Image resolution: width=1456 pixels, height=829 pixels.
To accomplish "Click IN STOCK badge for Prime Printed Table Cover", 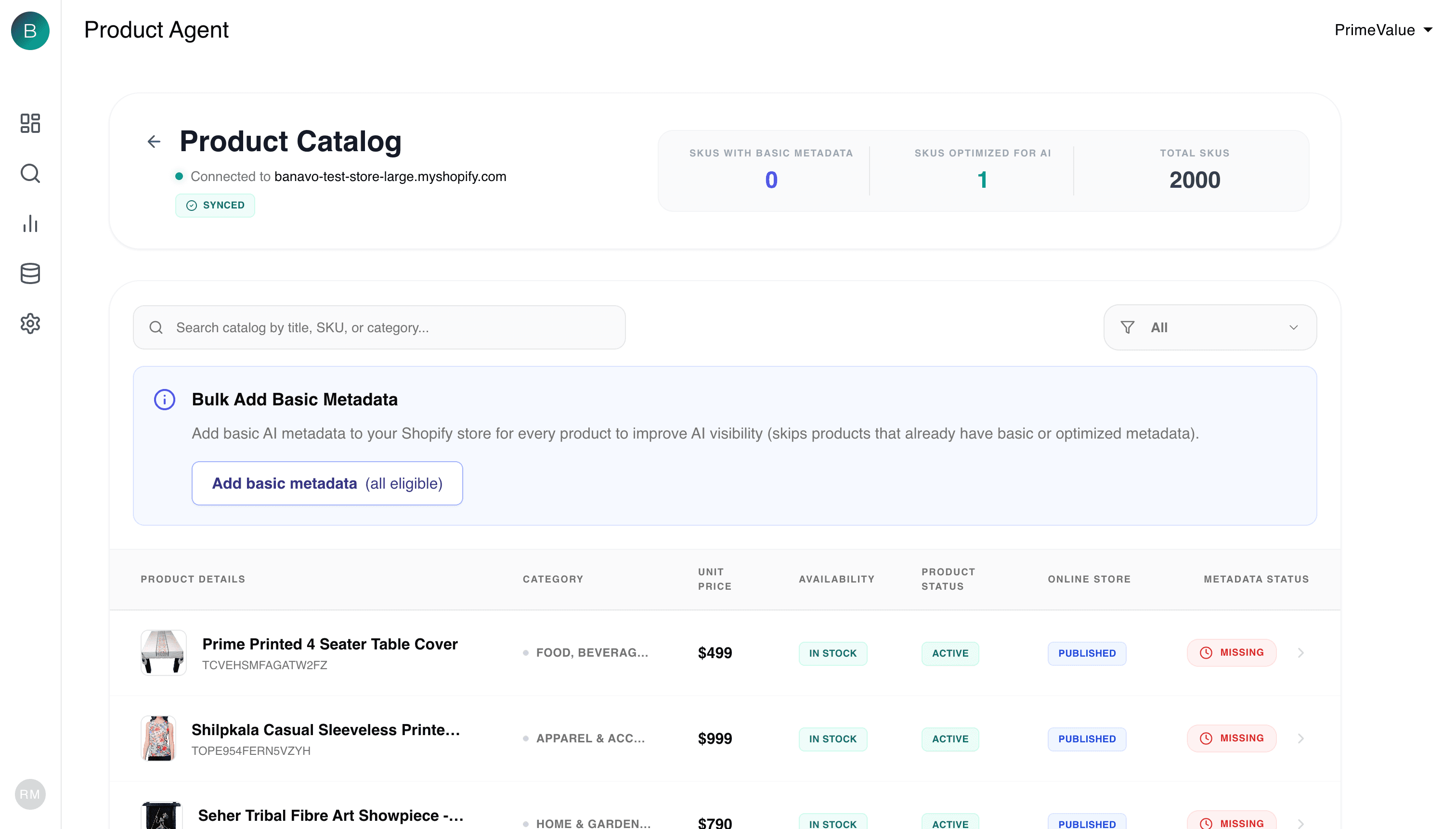I will pos(832,654).
